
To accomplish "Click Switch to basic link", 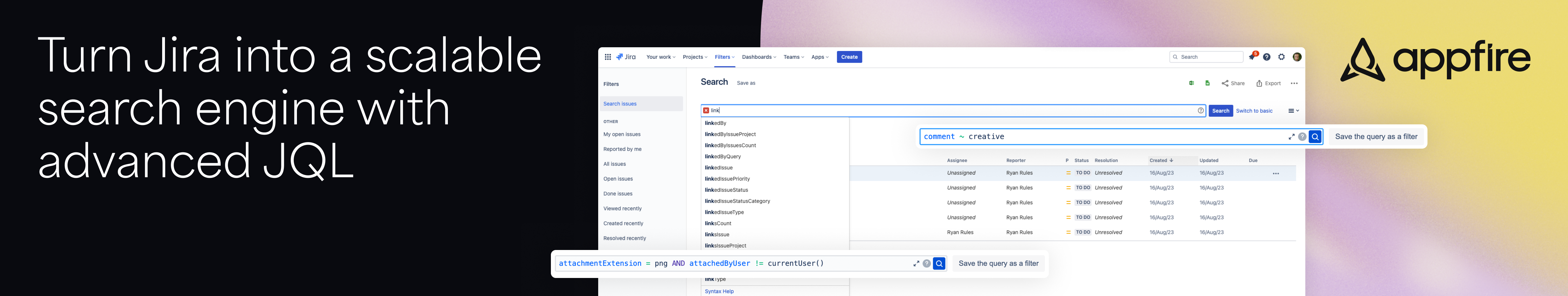I will click(1254, 111).
